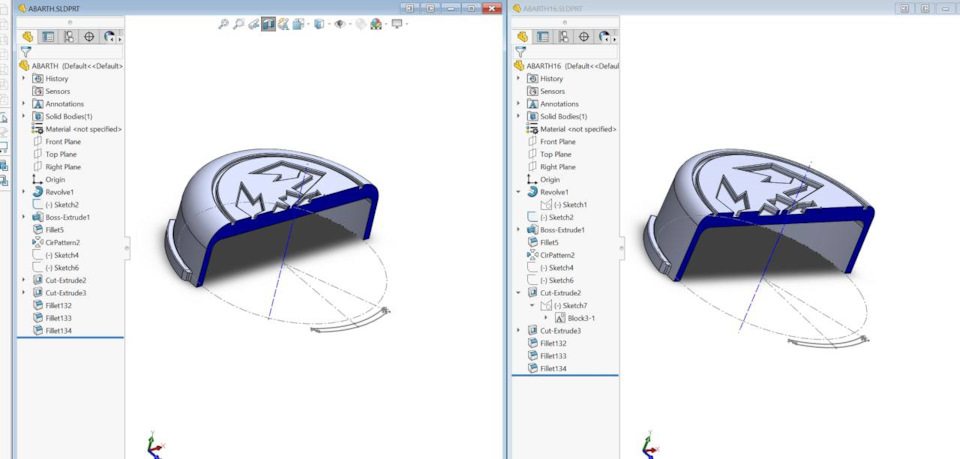Switch to ConfigurationManager tab in ABARTH16 window
This screenshot has width=960, height=459.
pos(563,37)
